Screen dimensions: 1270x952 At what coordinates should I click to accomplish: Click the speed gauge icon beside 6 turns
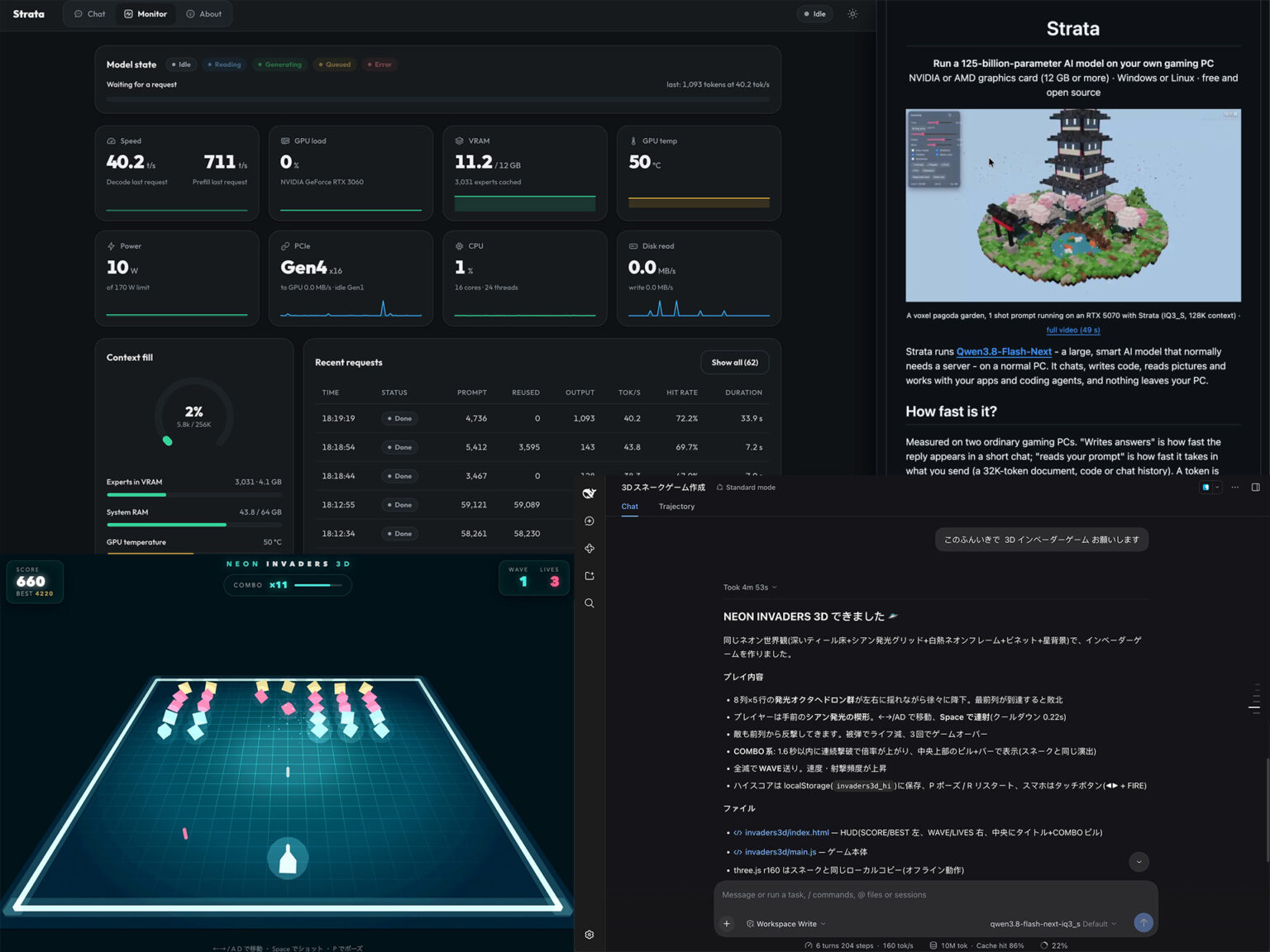tap(808, 945)
